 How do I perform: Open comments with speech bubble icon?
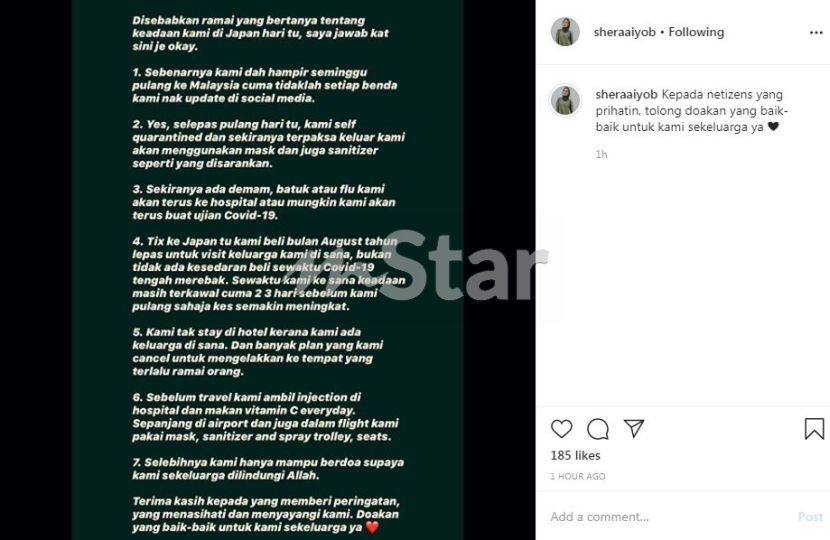pos(598,429)
